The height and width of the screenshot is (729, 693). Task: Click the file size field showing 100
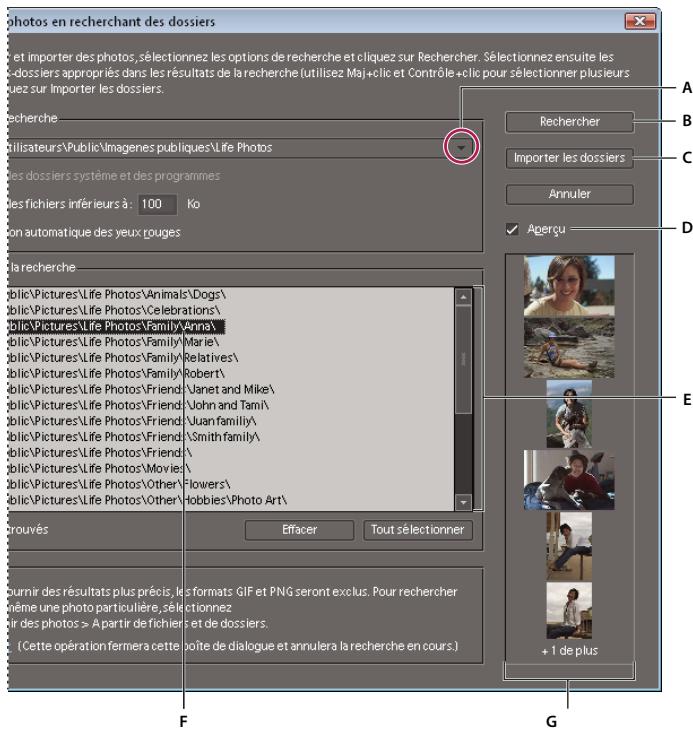click(157, 204)
